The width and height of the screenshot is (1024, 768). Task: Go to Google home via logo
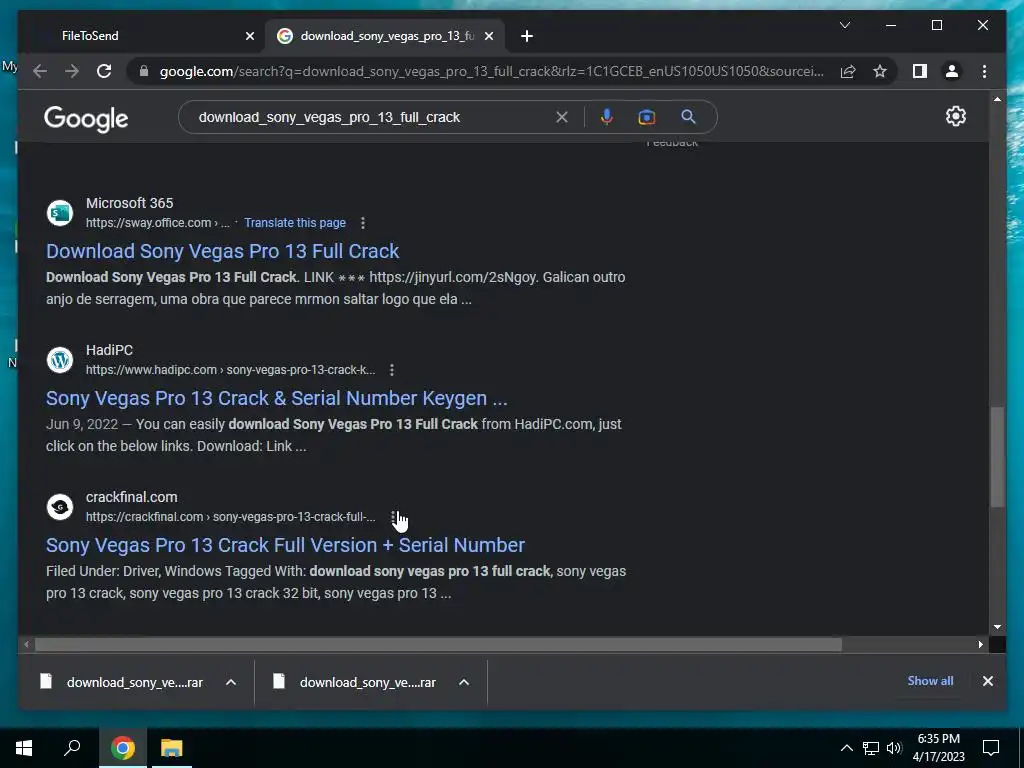(86, 119)
